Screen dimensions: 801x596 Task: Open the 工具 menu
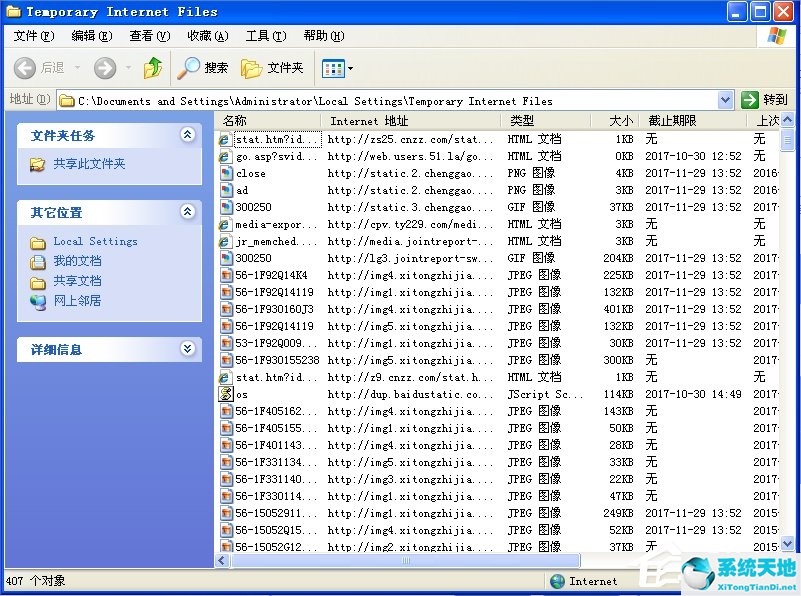264,35
